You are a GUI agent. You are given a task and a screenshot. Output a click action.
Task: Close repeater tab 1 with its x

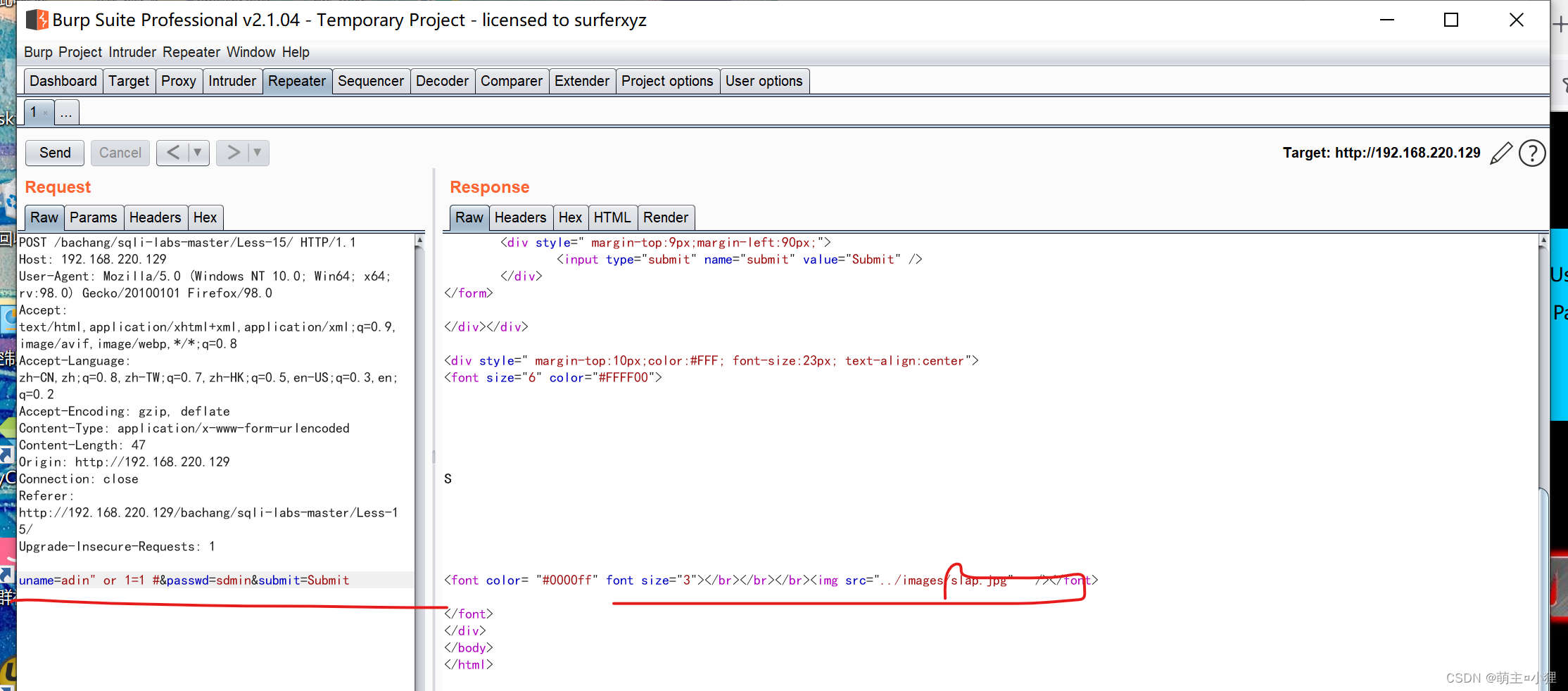tap(46, 113)
